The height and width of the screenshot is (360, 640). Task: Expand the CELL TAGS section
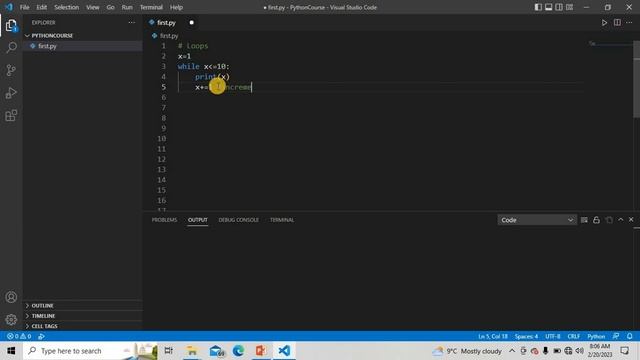[82, 326]
